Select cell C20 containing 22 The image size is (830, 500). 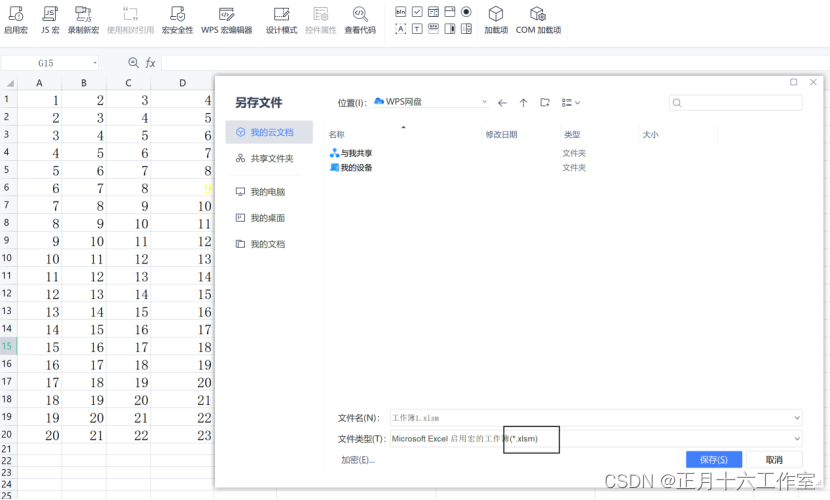pyautogui.click(x=128, y=435)
